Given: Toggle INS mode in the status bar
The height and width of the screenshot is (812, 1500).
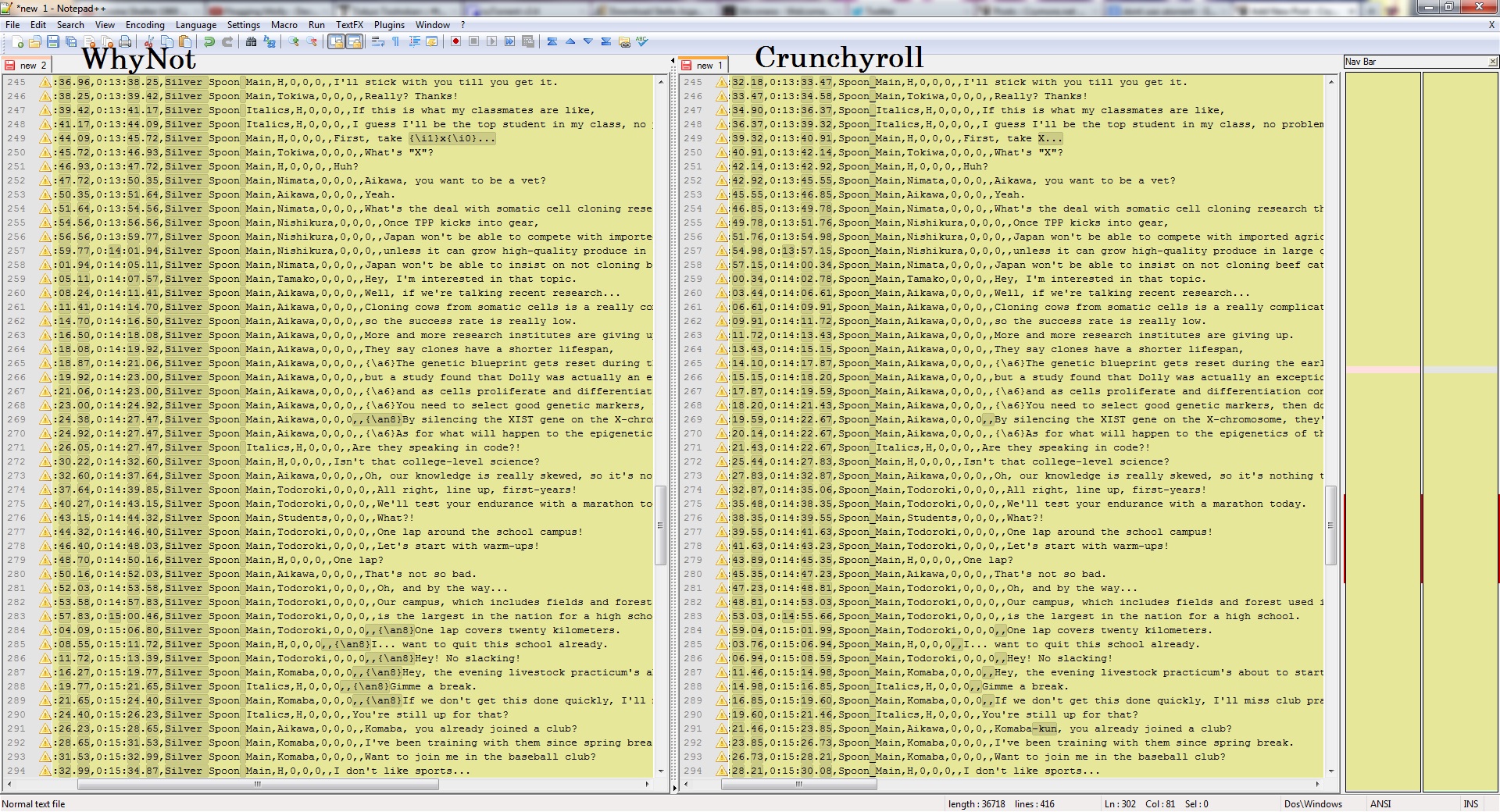Looking at the screenshot, I should click(1471, 803).
